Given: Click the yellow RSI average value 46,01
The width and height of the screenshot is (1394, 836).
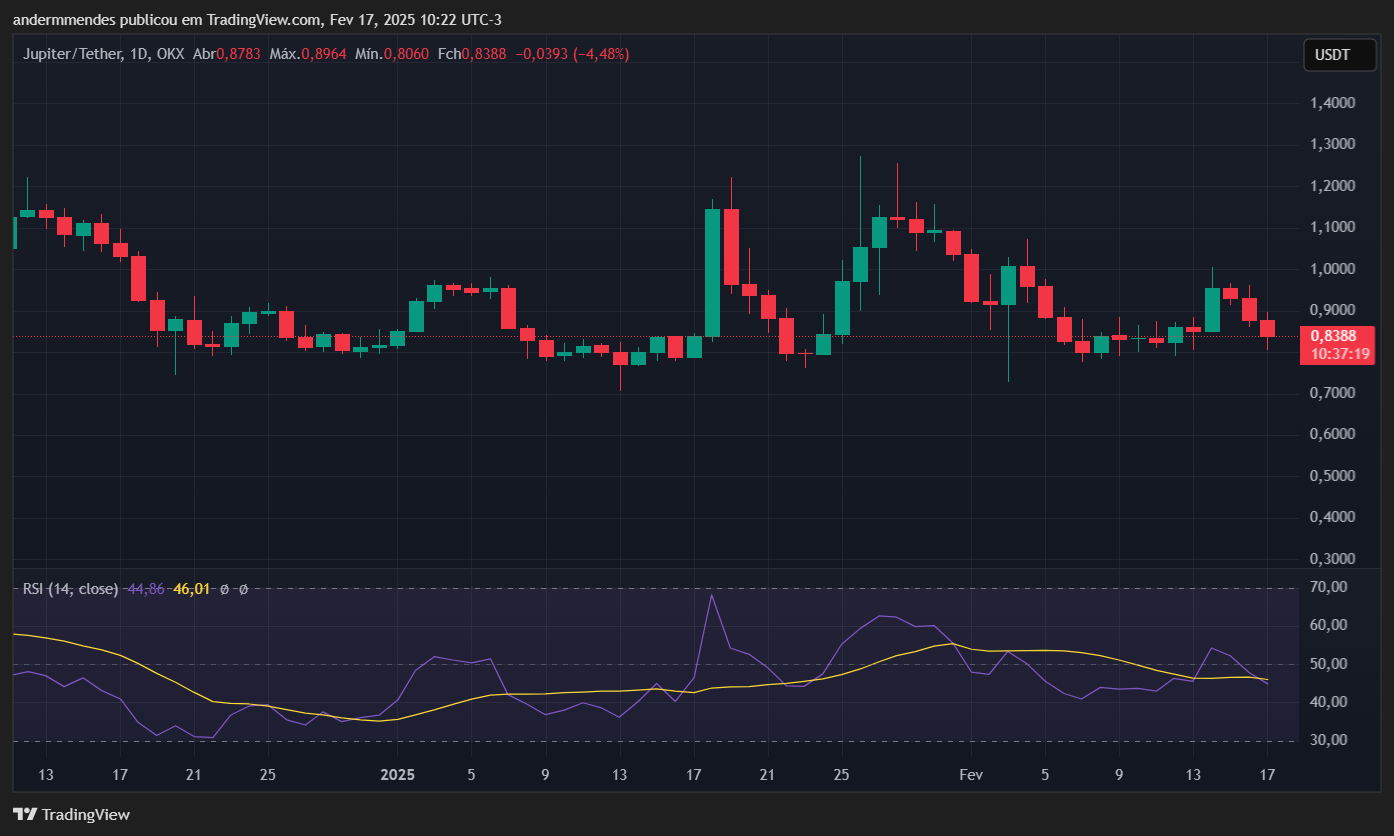Looking at the screenshot, I should click(x=192, y=589).
